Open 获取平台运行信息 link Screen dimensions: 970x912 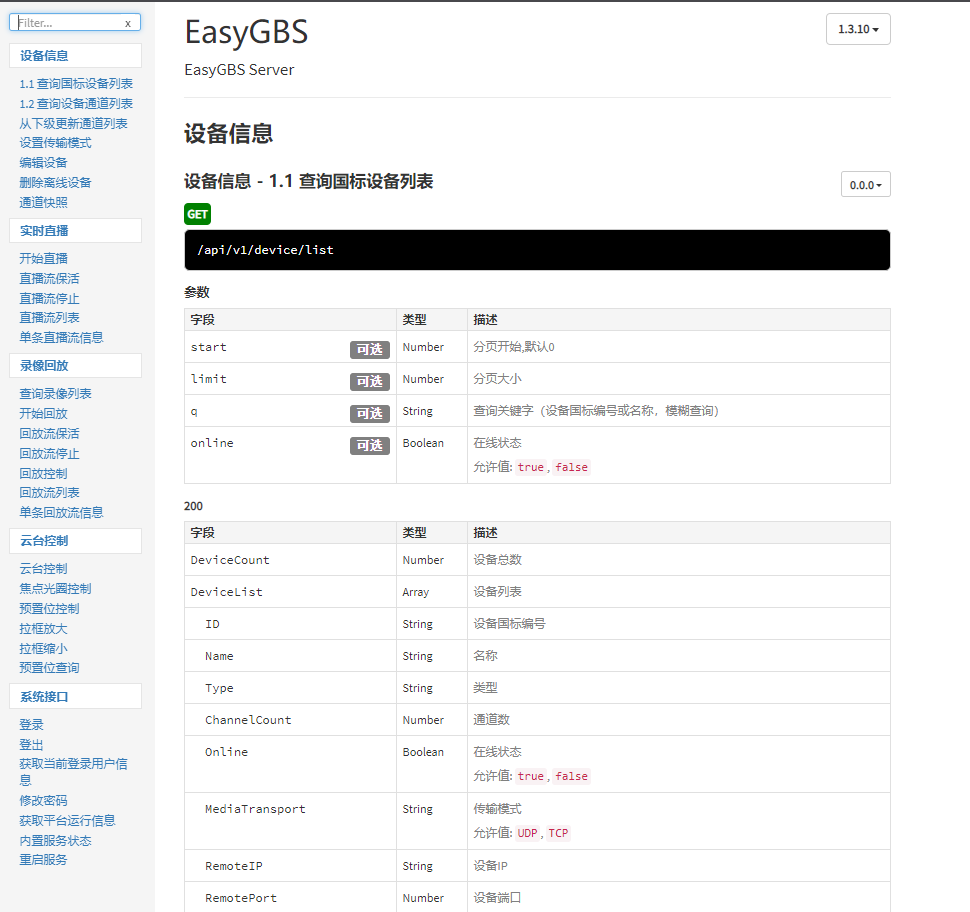(x=67, y=820)
